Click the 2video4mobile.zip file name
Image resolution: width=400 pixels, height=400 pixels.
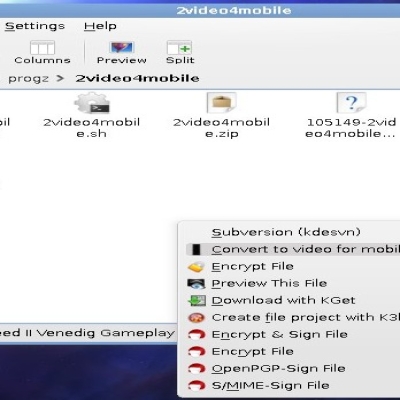(222, 128)
